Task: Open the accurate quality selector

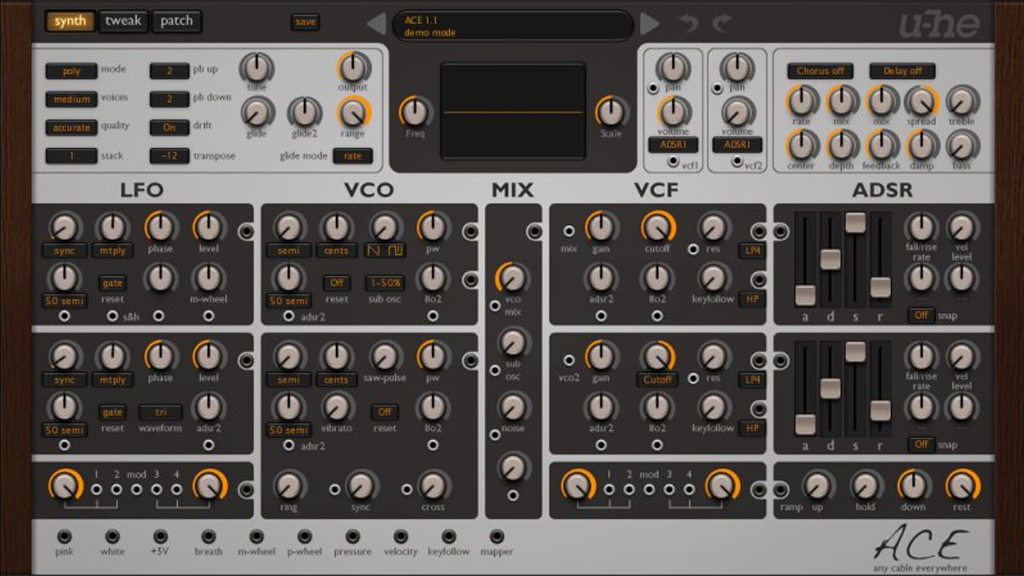Action: point(71,127)
